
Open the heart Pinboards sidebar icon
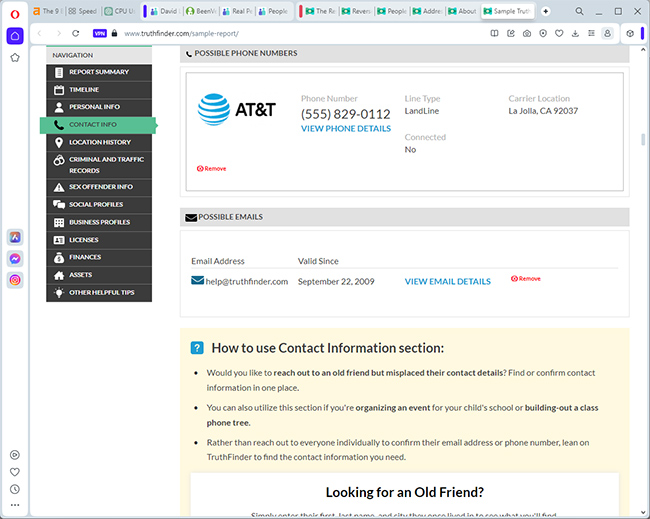(x=15, y=472)
